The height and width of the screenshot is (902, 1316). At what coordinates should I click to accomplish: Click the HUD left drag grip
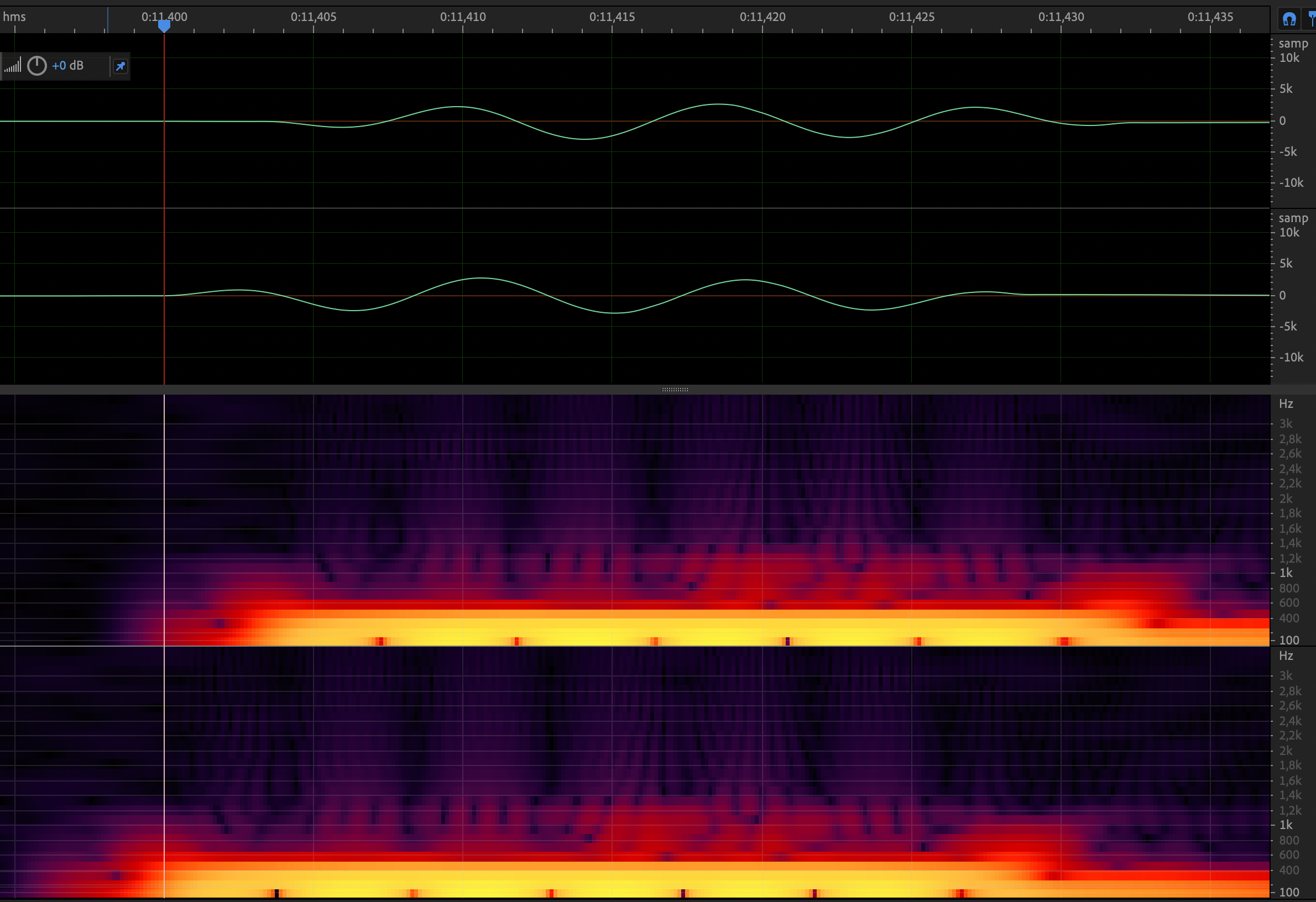pyautogui.click(x=2, y=66)
